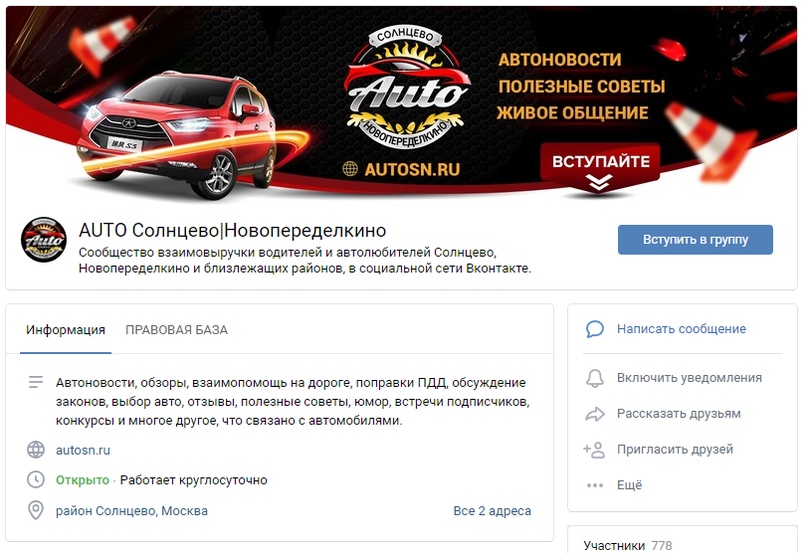Viewport: 807px width, 553px height.
Task: Click the ВСТУПАЙТЕ banner button in cover
Action: click(x=601, y=164)
